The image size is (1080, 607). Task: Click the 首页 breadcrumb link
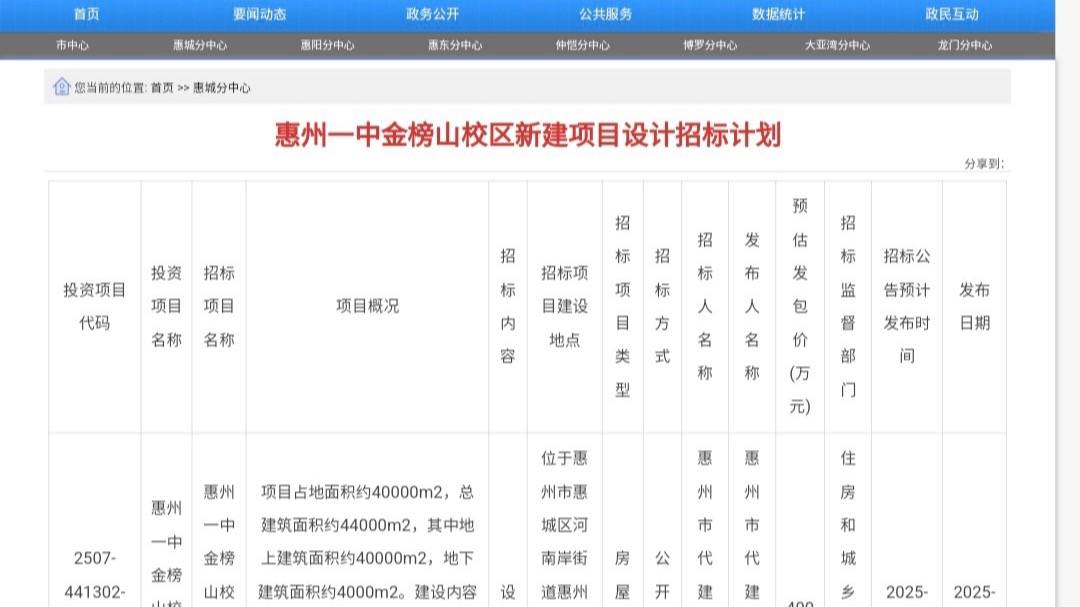(162, 88)
